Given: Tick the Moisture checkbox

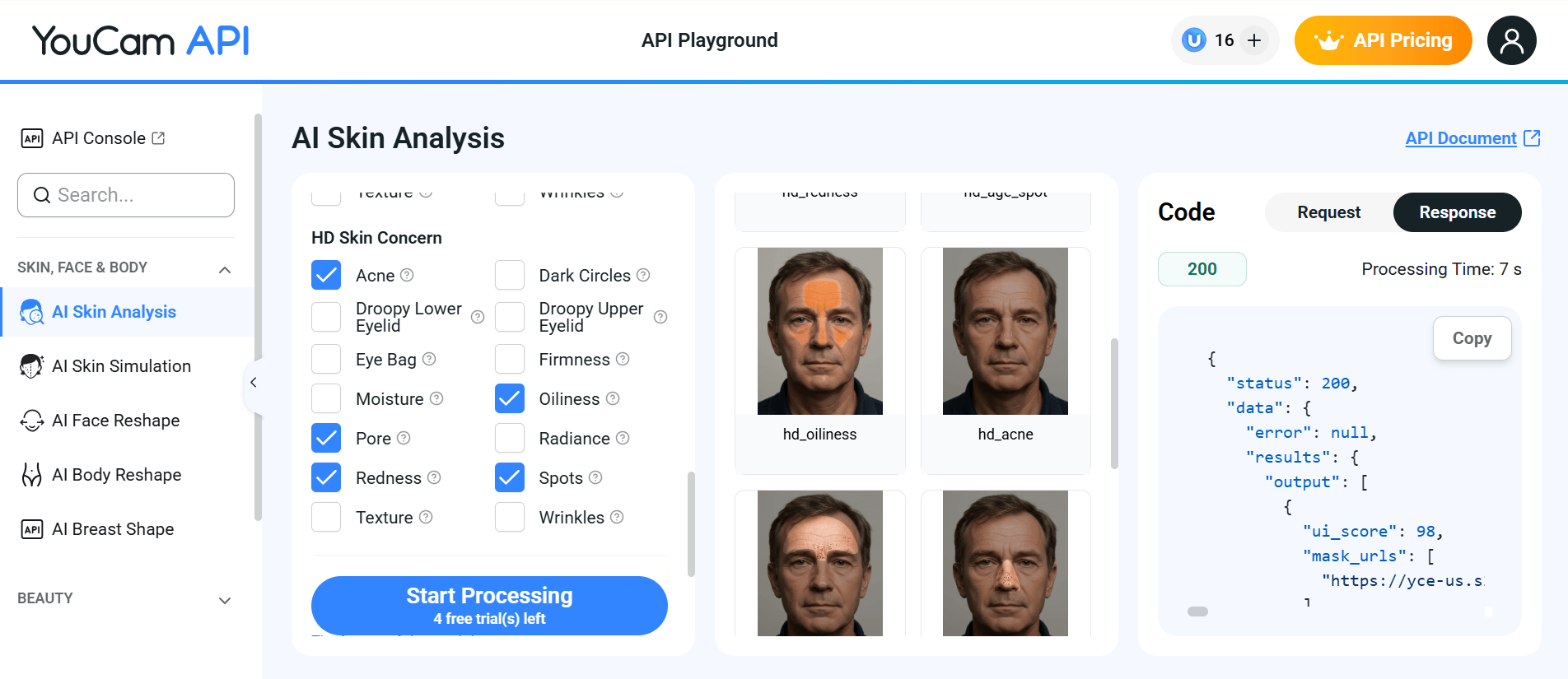Looking at the screenshot, I should coord(326,398).
